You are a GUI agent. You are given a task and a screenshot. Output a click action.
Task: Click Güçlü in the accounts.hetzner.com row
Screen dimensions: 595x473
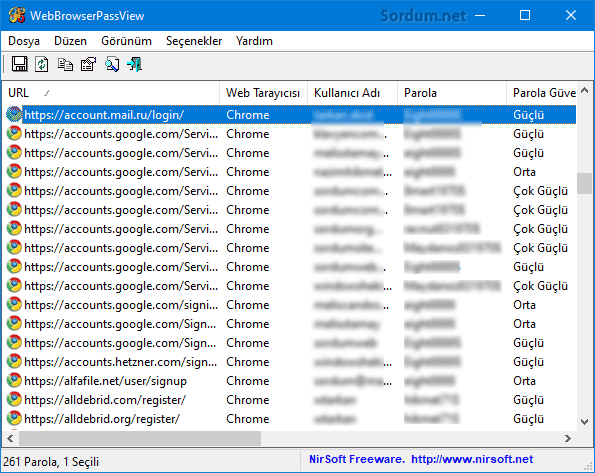click(528, 361)
